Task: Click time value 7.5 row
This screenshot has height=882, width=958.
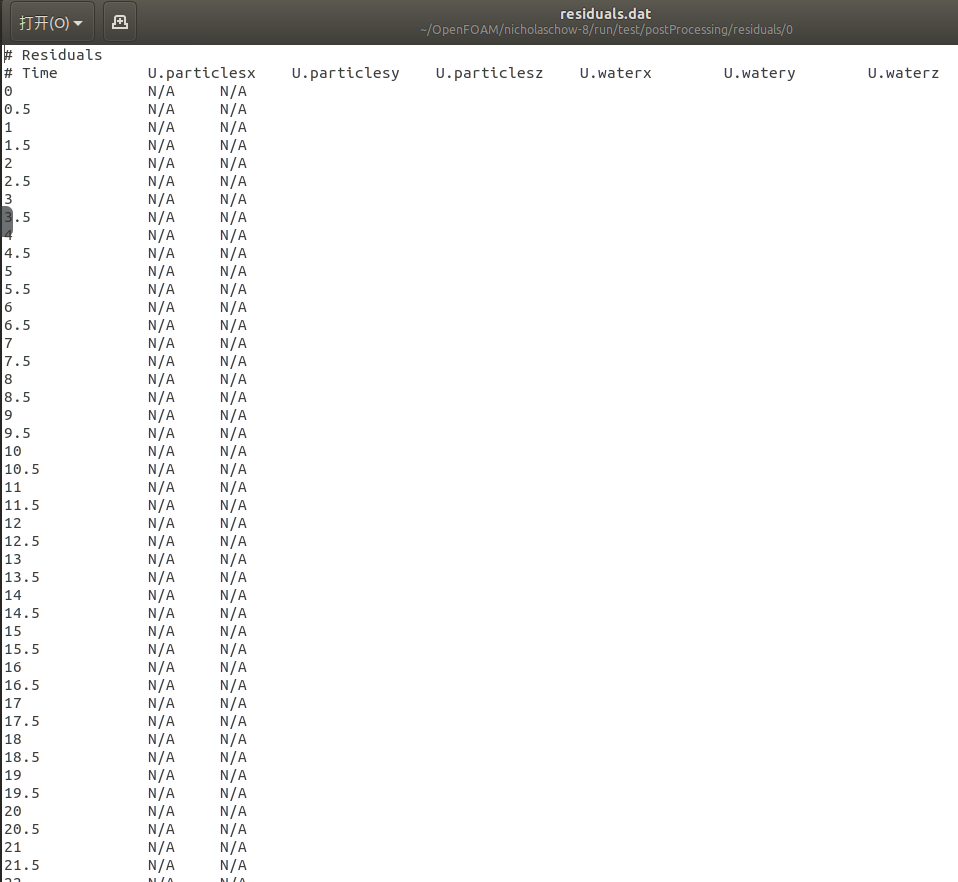Action: [x=17, y=362]
